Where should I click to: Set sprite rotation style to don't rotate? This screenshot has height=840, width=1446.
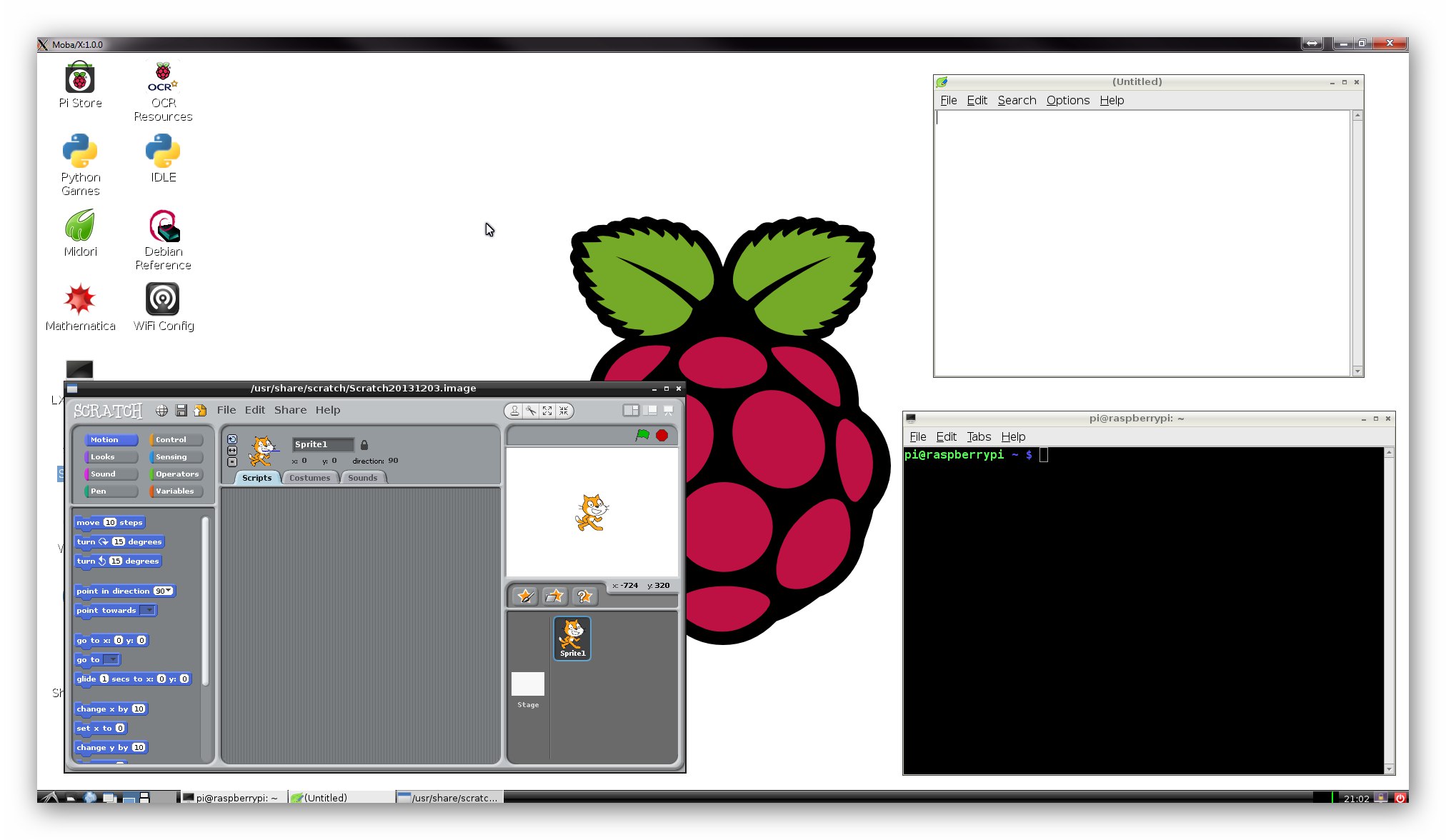pyautogui.click(x=232, y=462)
